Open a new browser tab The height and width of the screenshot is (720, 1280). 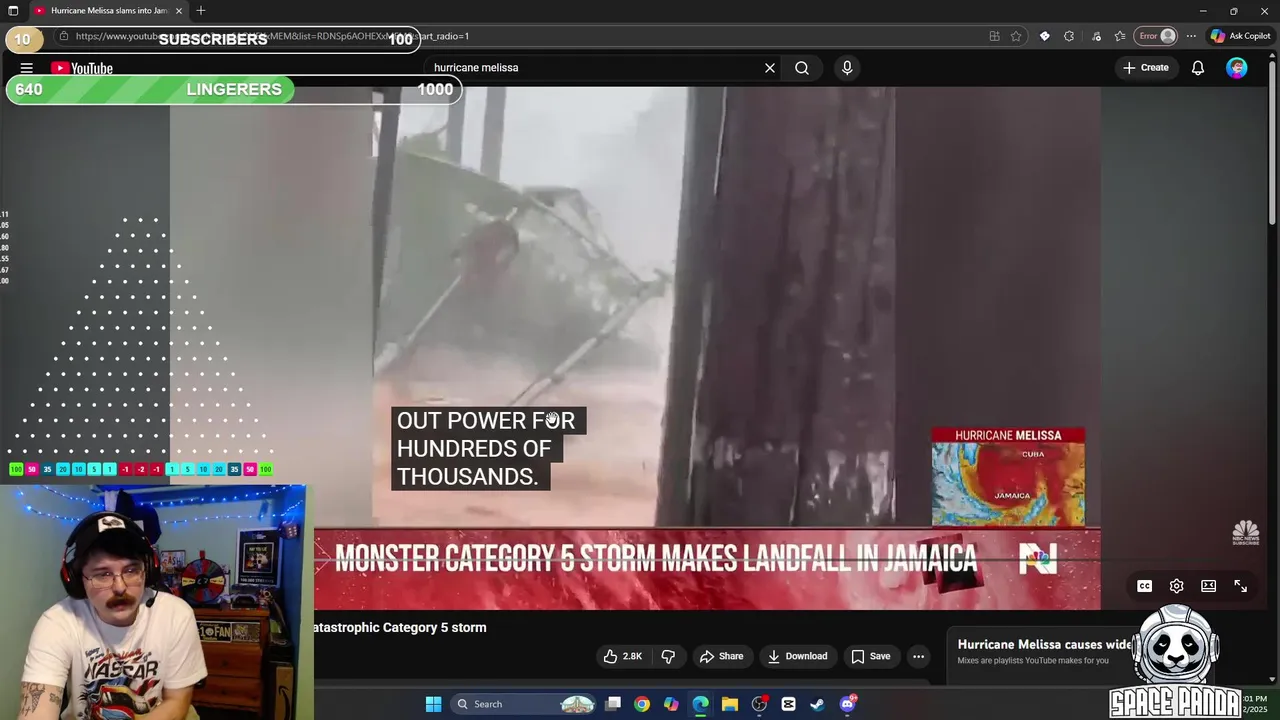(201, 11)
